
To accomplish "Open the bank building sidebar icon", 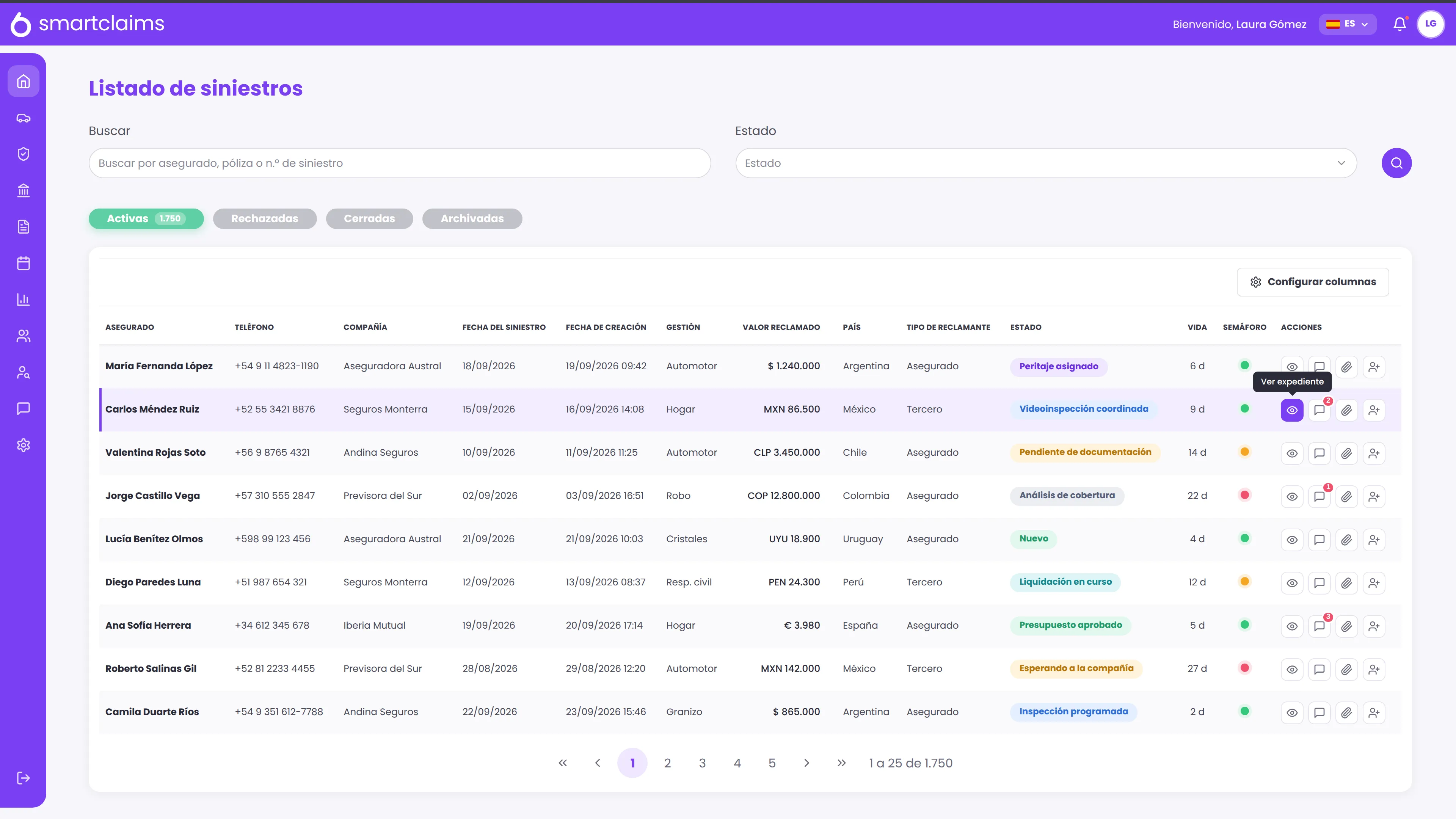I will (x=23, y=190).
